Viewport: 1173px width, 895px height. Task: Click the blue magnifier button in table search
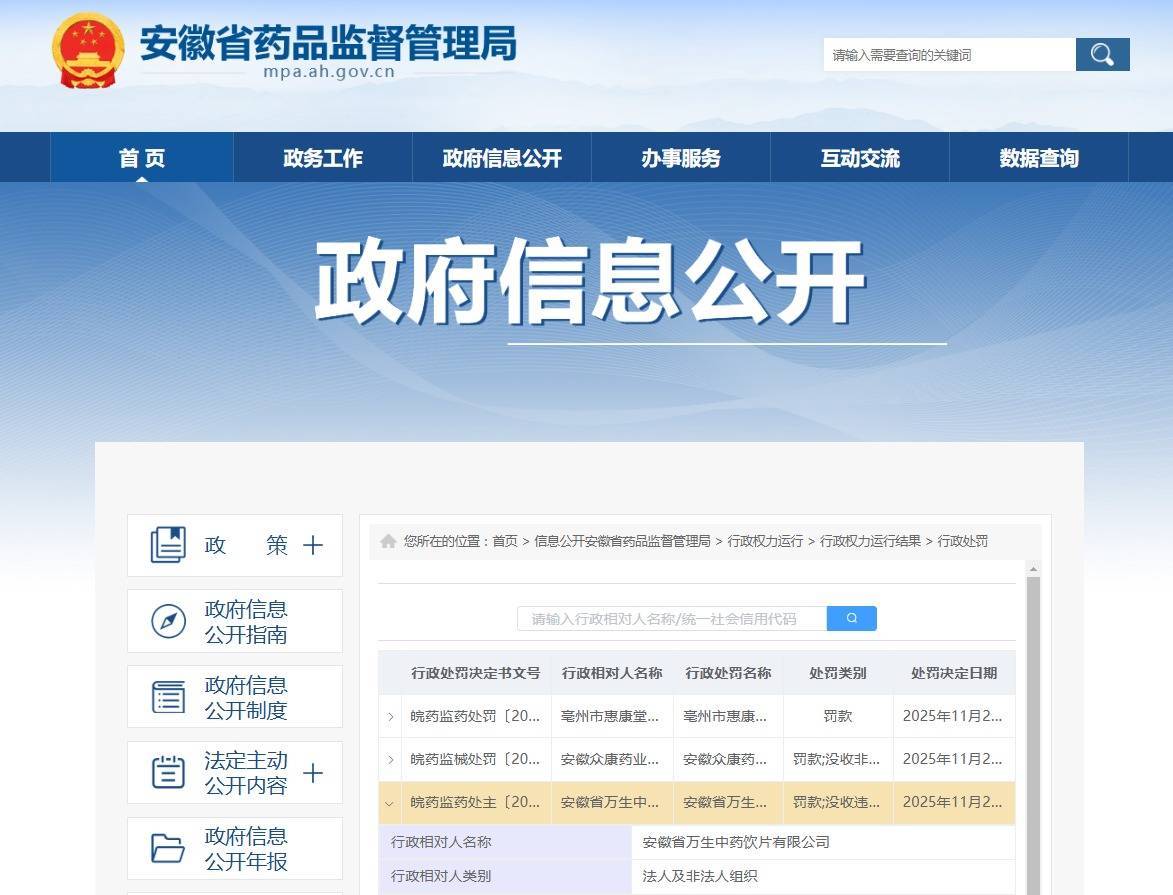(851, 618)
